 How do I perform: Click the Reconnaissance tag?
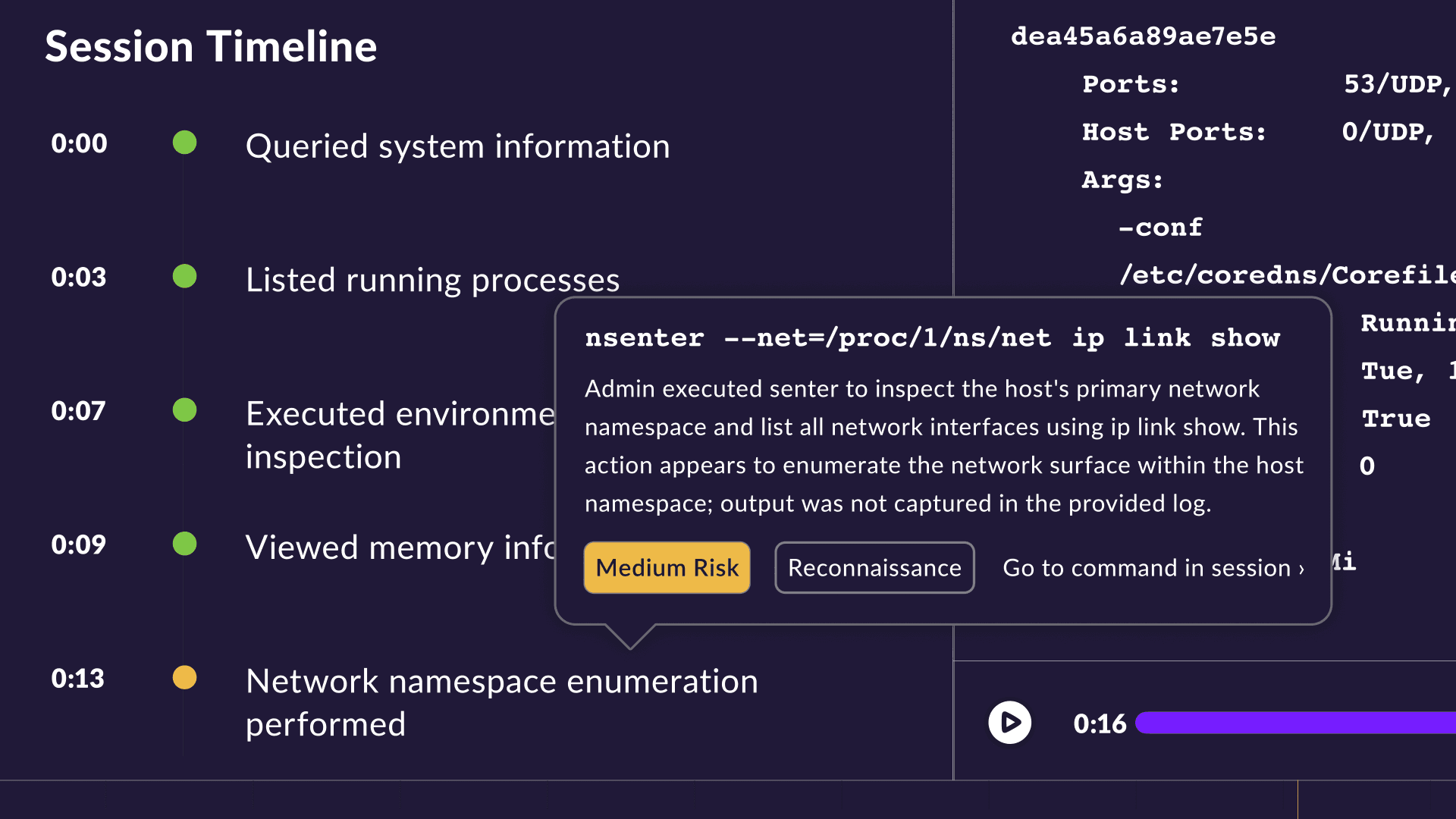pyautogui.click(x=874, y=567)
